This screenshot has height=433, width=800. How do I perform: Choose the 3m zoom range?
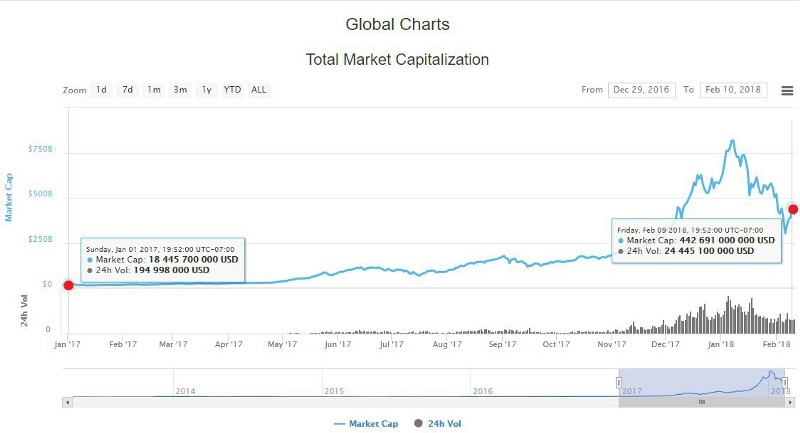[180, 90]
